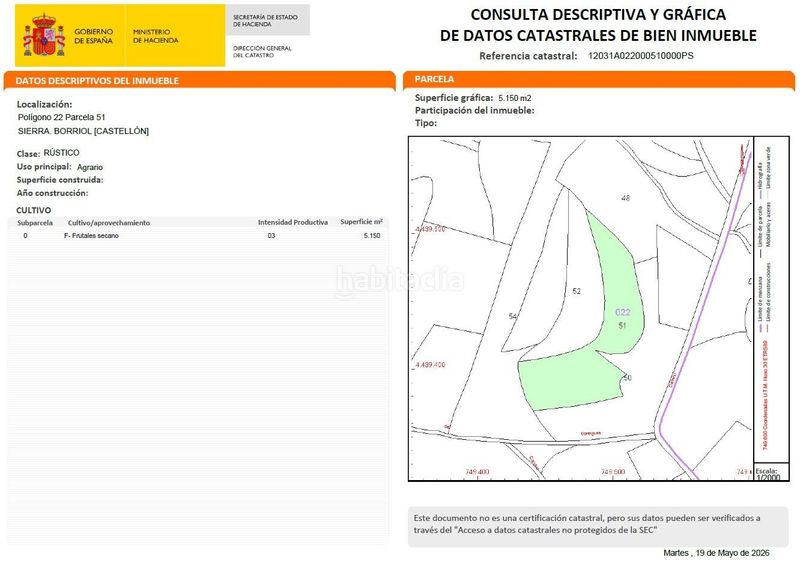
Task: Click 'DIRECCIÓN GENERAL DEL CATASTRO' label
Action: pos(262,52)
